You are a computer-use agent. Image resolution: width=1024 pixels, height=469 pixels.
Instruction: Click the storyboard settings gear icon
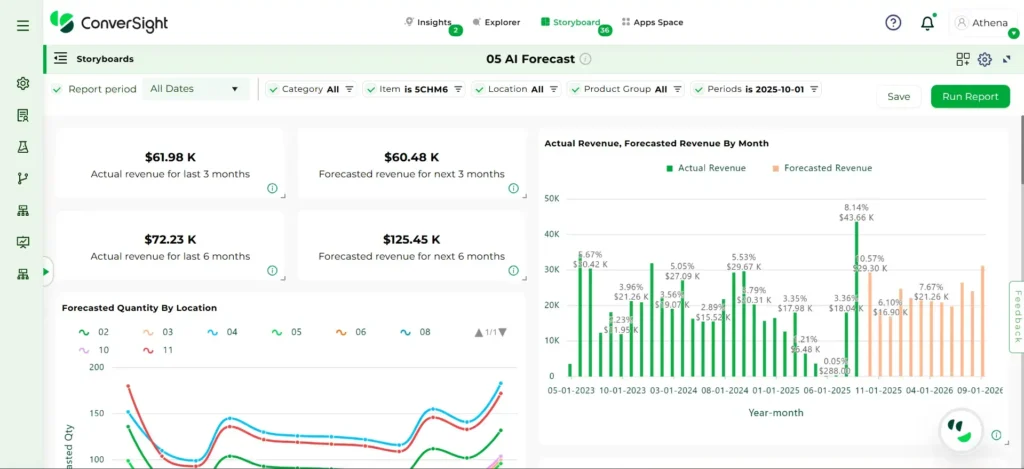point(984,59)
